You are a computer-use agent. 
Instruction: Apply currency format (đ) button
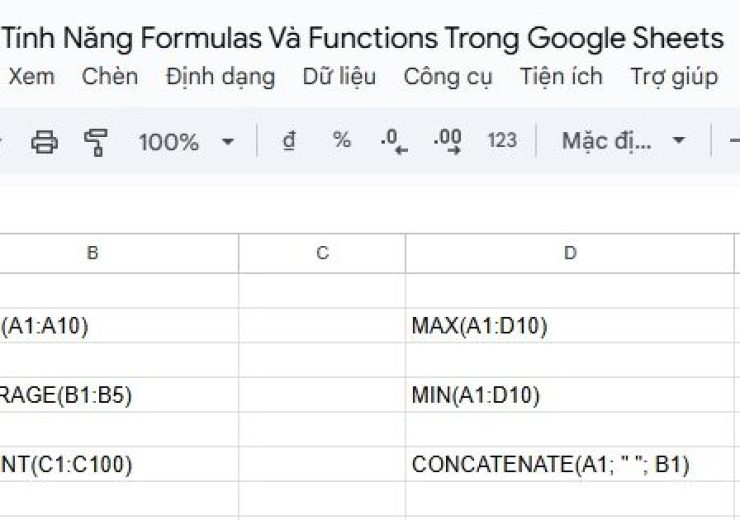tap(289, 141)
